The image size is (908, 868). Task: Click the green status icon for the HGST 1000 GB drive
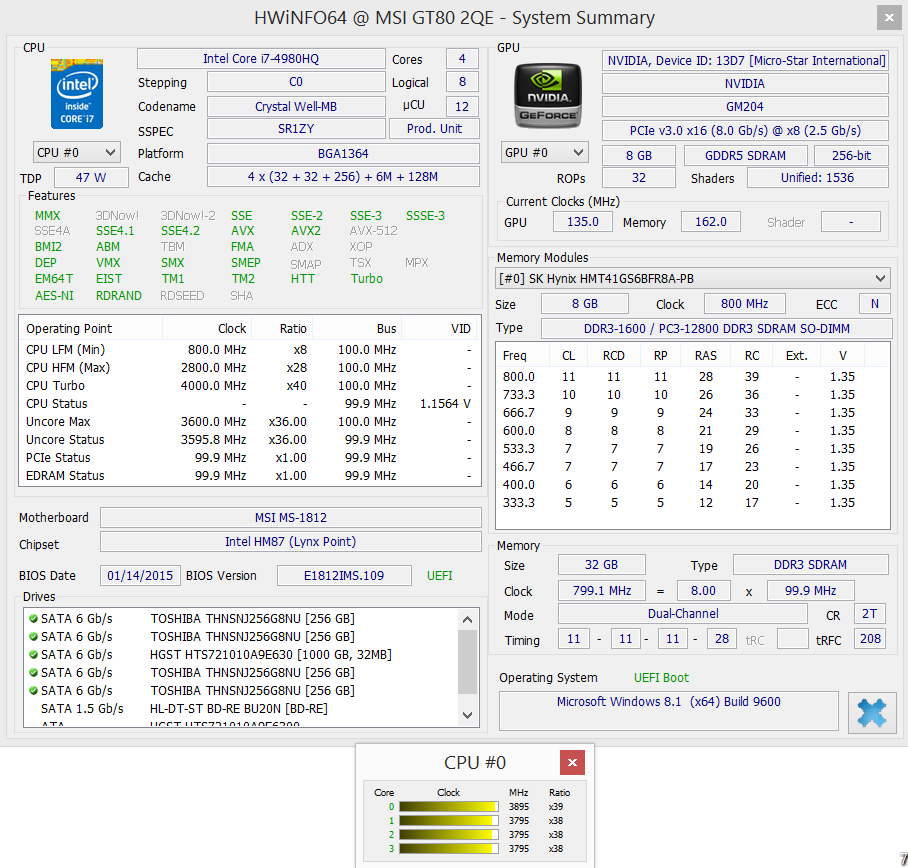click(34, 654)
